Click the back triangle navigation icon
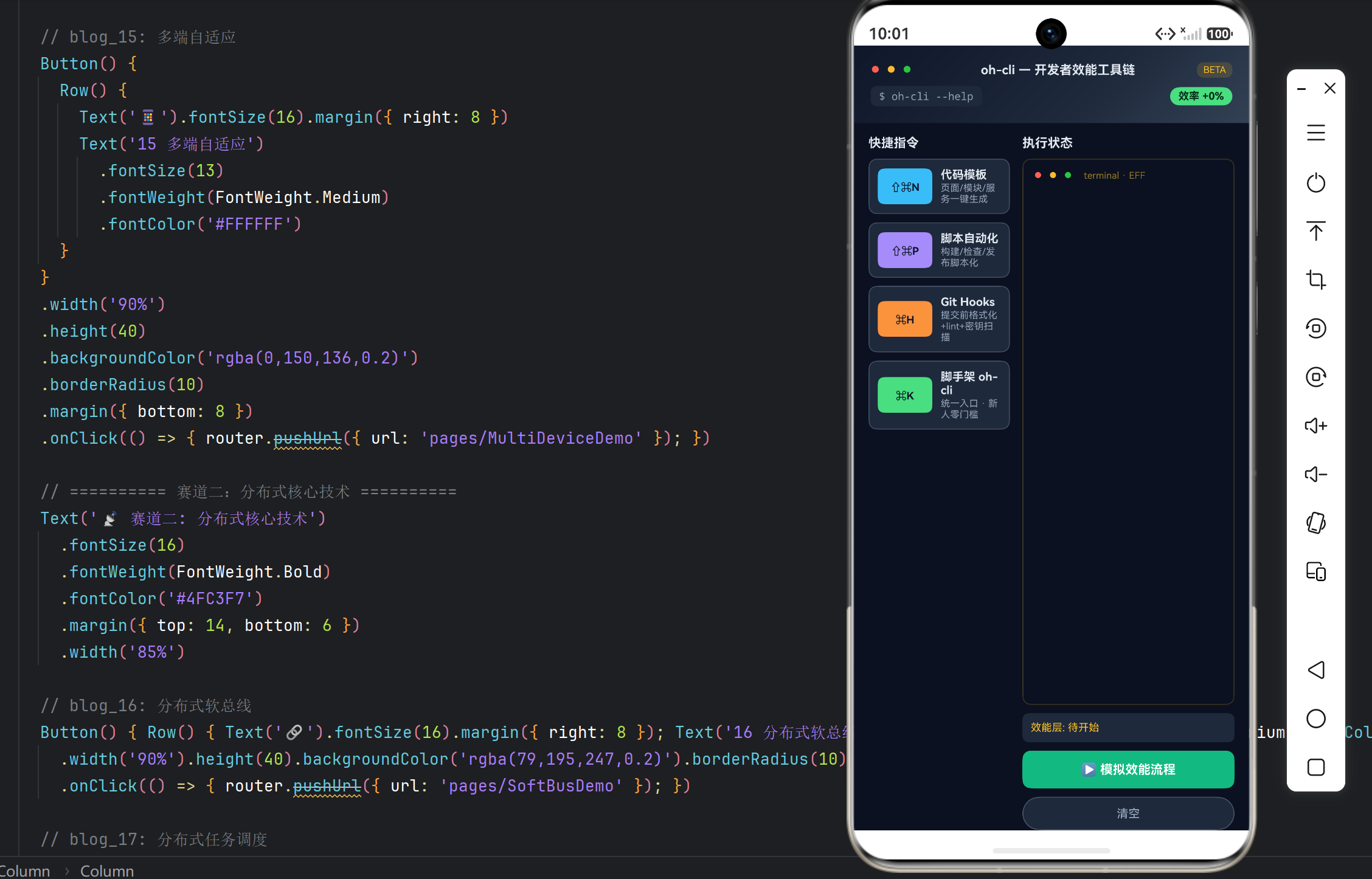This screenshot has width=1372, height=879. (1315, 670)
